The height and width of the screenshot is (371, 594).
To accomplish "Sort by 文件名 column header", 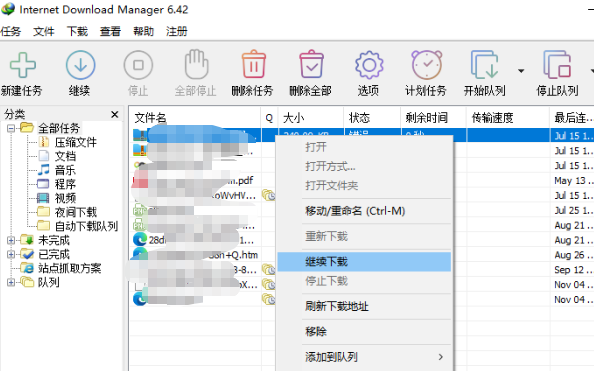I will [194, 118].
